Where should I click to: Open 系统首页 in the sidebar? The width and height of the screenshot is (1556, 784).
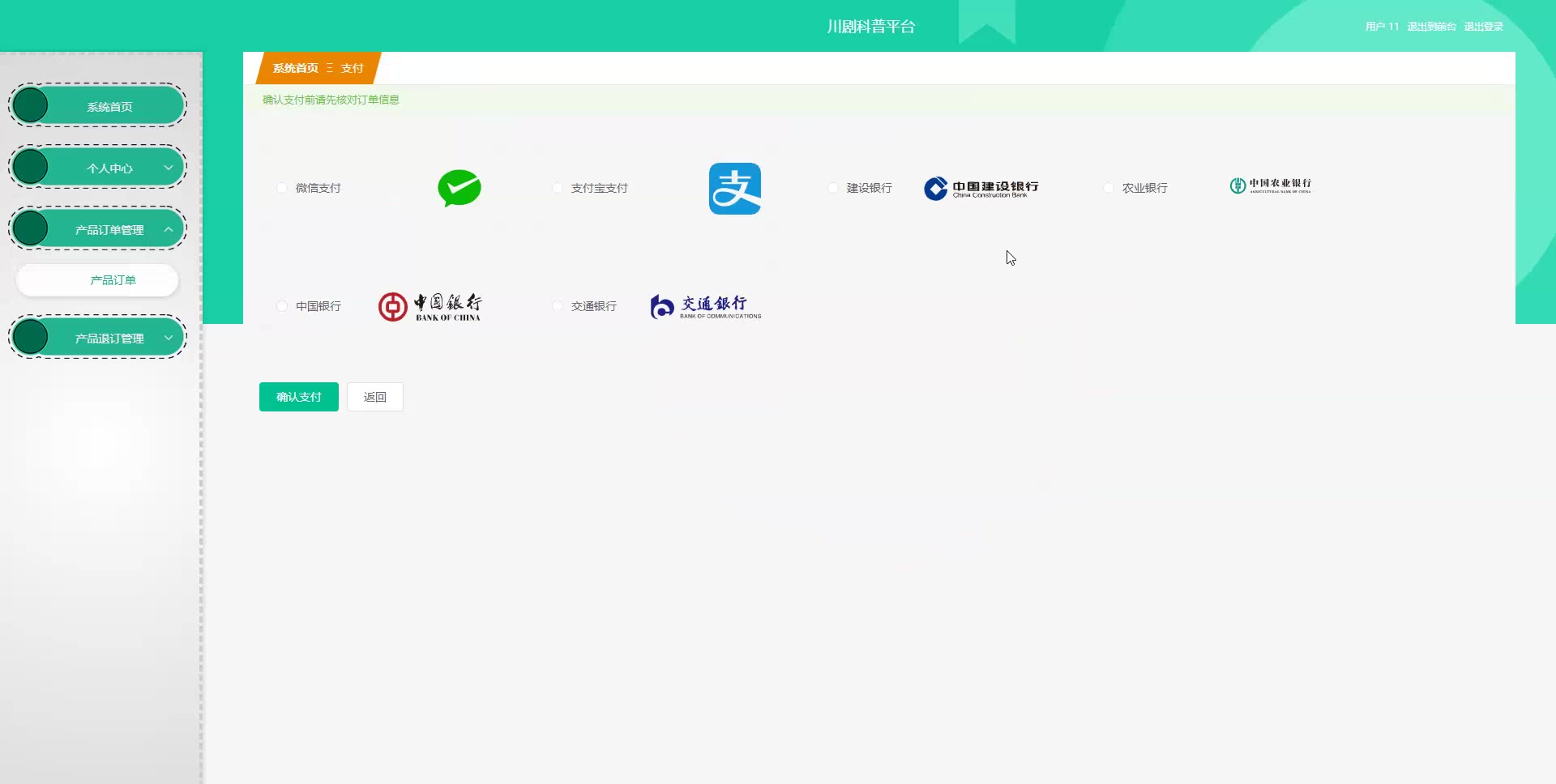(x=97, y=106)
